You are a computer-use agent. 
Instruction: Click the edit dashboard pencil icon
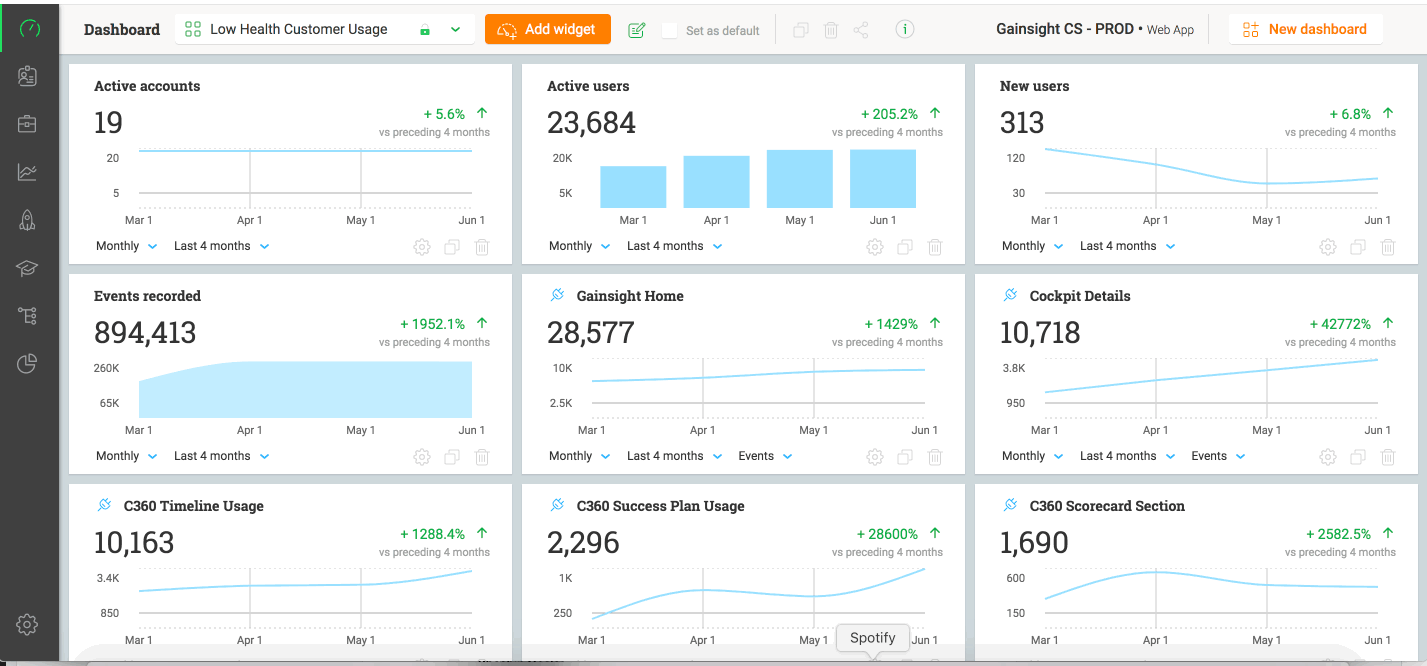tap(637, 30)
